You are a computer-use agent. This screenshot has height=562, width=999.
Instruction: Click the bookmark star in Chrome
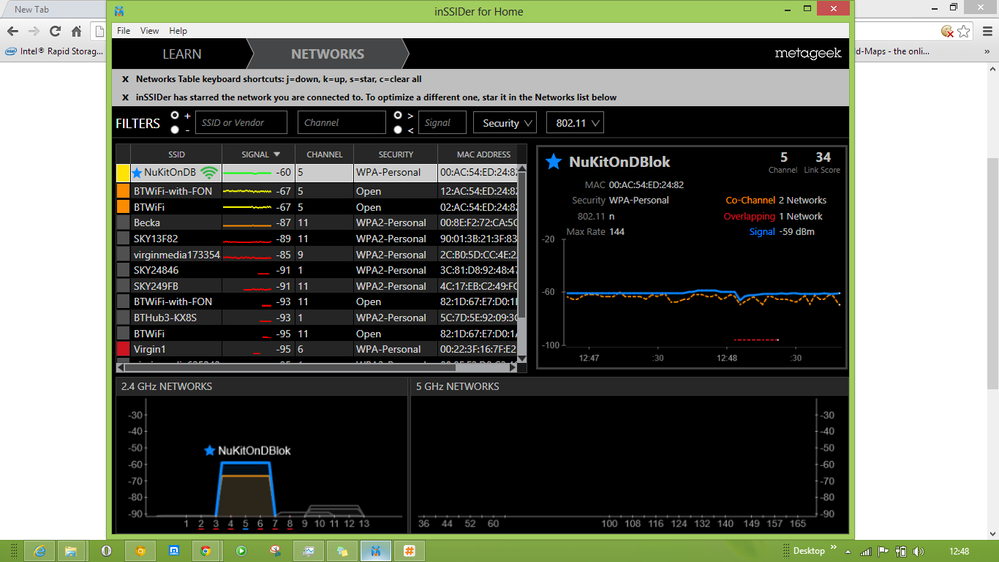[964, 31]
